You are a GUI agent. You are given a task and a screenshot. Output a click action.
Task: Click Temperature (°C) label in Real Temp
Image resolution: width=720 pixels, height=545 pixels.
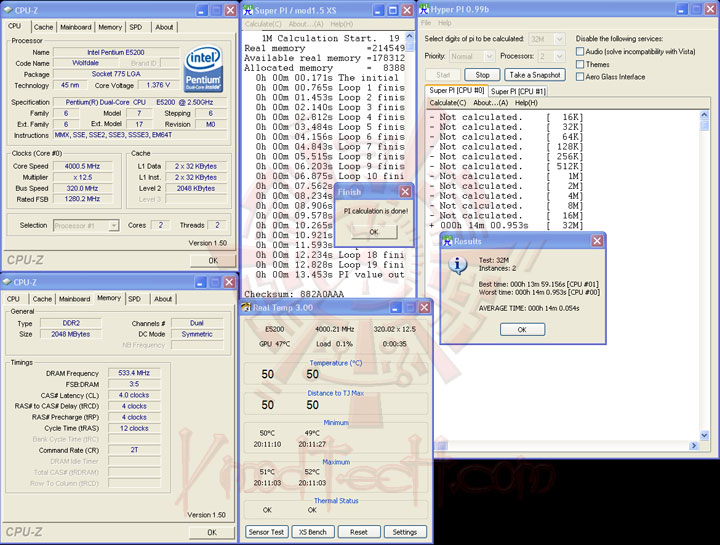pyautogui.click(x=336, y=363)
